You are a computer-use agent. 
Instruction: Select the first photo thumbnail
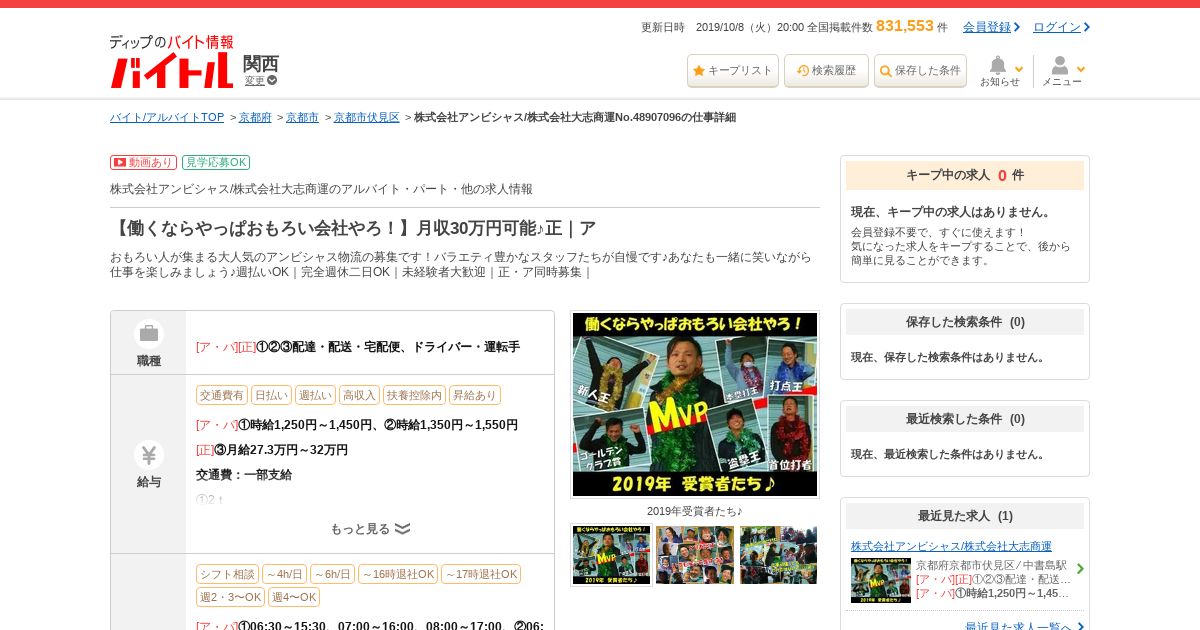(611, 555)
